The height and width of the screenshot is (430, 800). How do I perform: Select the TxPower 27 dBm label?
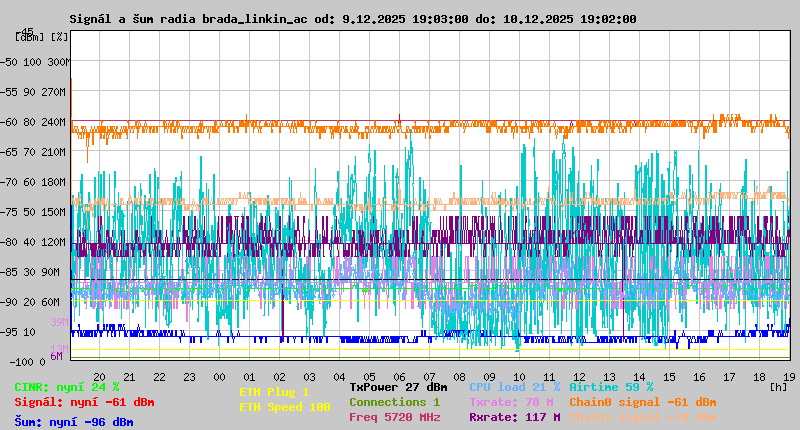398,387
